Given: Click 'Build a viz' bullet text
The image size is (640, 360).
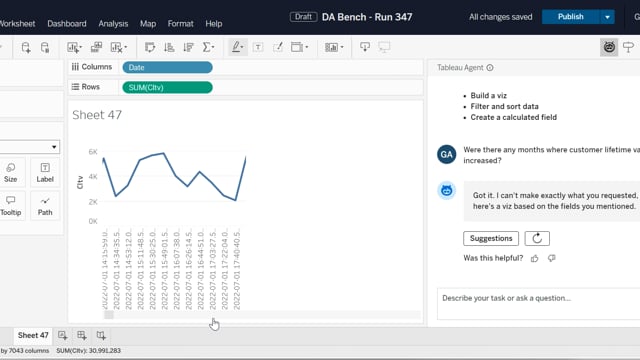Looking at the screenshot, I should [x=489, y=96].
